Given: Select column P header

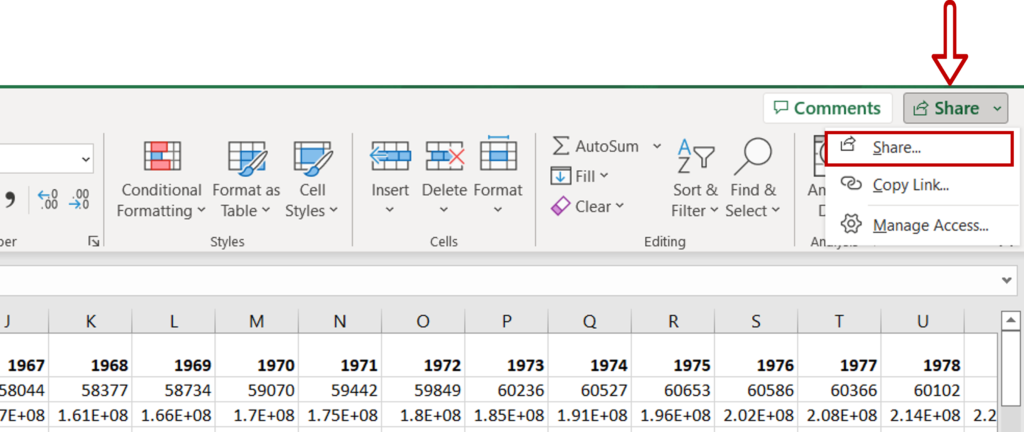Looking at the screenshot, I should tap(507, 320).
